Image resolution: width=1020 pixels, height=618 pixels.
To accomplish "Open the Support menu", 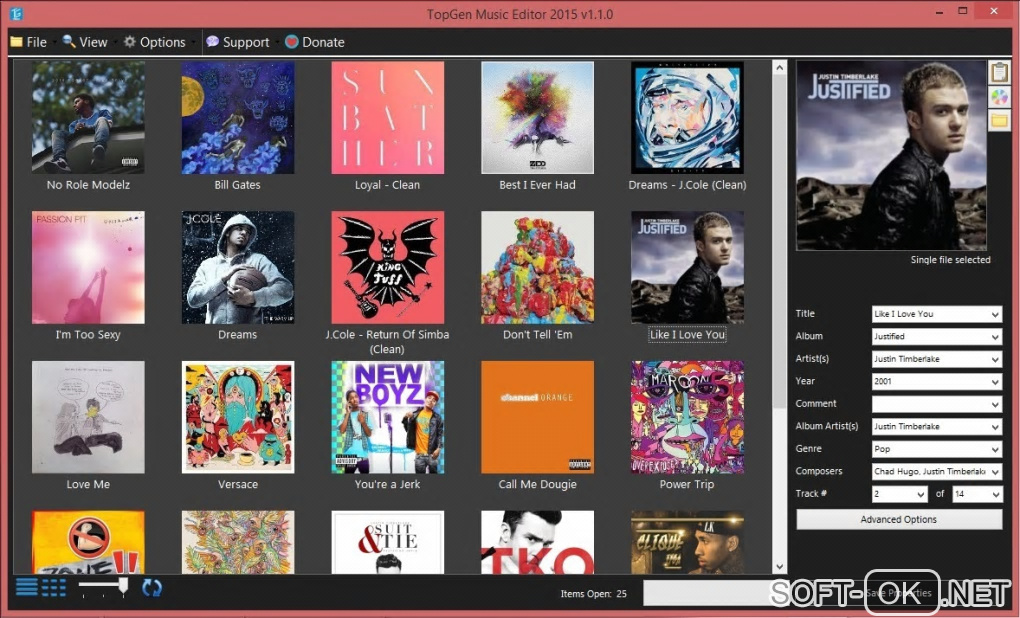I will [237, 42].
